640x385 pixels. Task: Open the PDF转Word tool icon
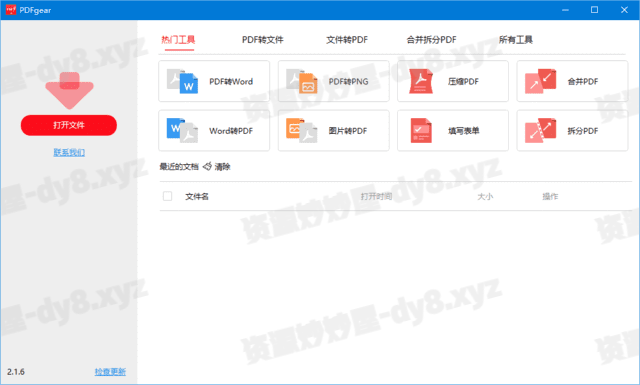pyautogui.click(x=182, y=82)
